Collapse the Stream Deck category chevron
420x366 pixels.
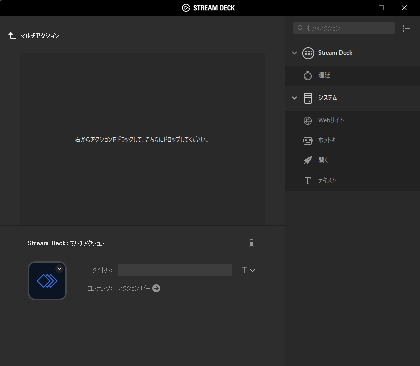[x=294, y=53]
